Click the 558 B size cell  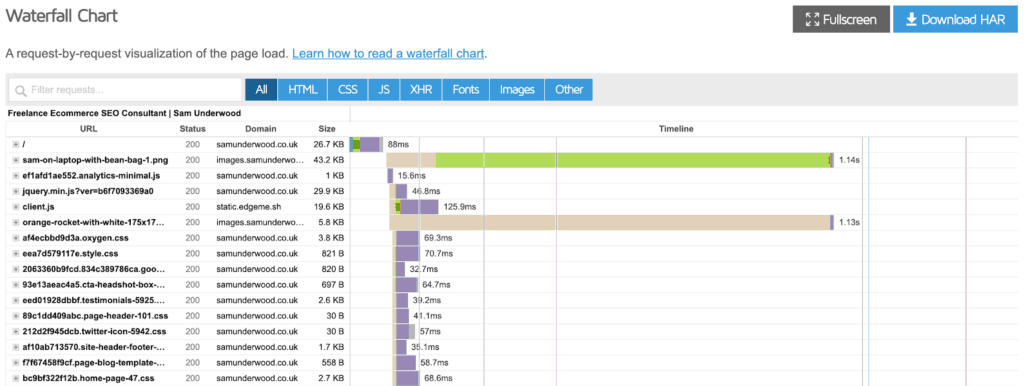pyautogui.click(x=334, y=362)
